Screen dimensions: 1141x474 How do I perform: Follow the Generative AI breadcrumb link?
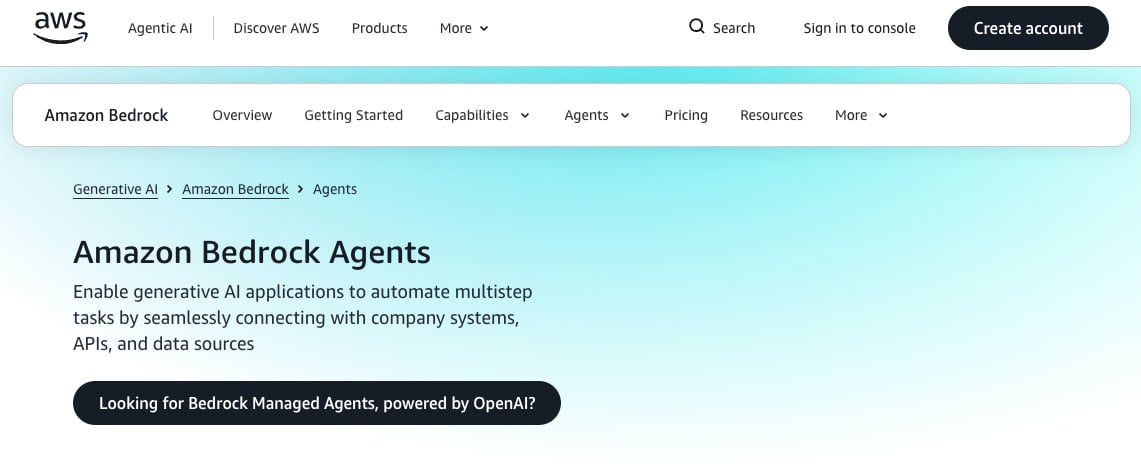tap(115, 189)
